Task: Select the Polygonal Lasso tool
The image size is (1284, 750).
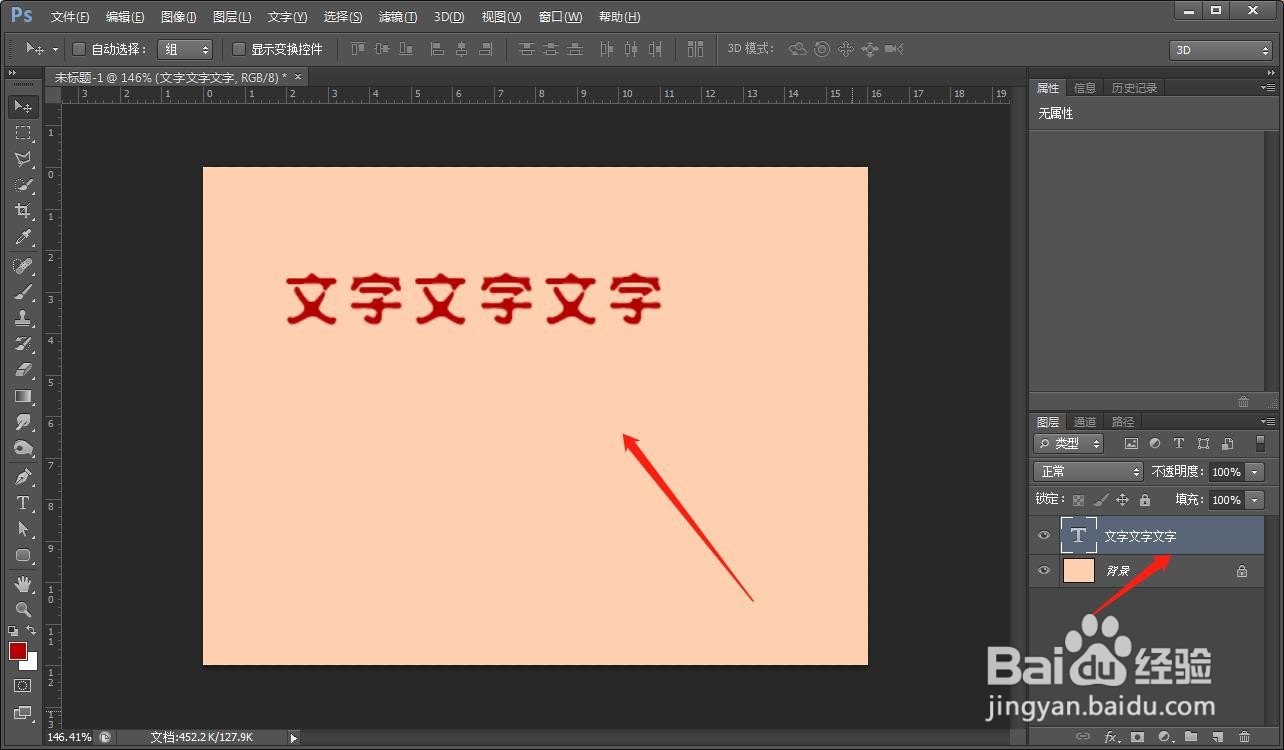Action: [23, 158]
